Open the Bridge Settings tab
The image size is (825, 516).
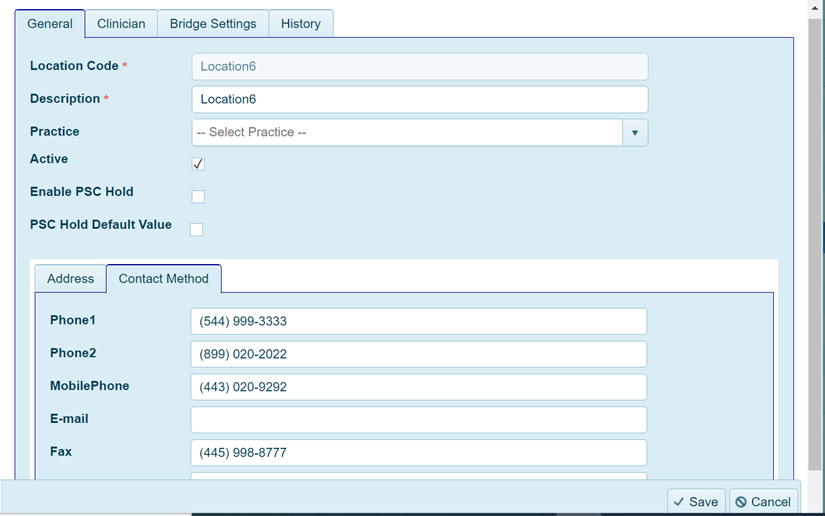point(213,24)
